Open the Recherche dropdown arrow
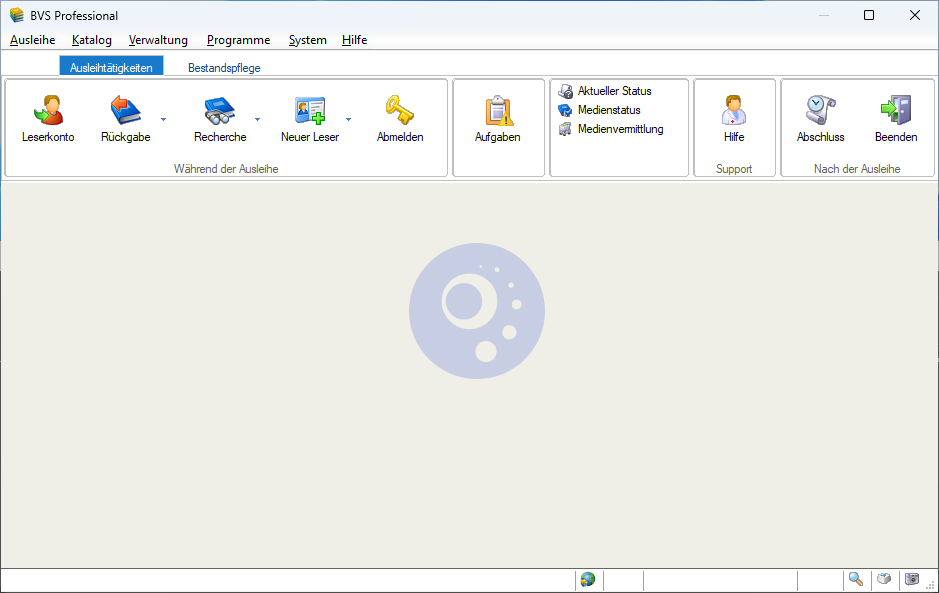 257,120
